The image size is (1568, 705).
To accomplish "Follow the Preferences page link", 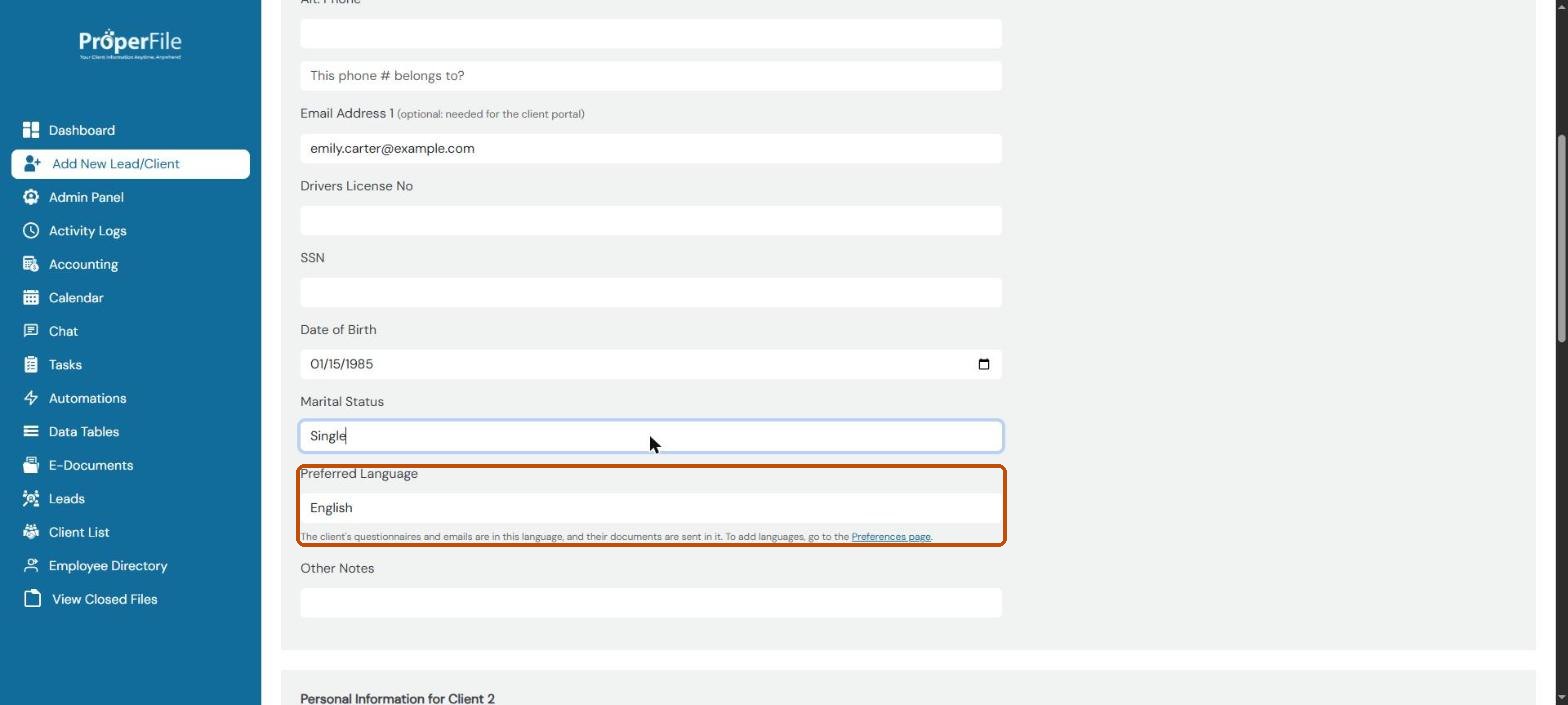I will pos(891,537).
